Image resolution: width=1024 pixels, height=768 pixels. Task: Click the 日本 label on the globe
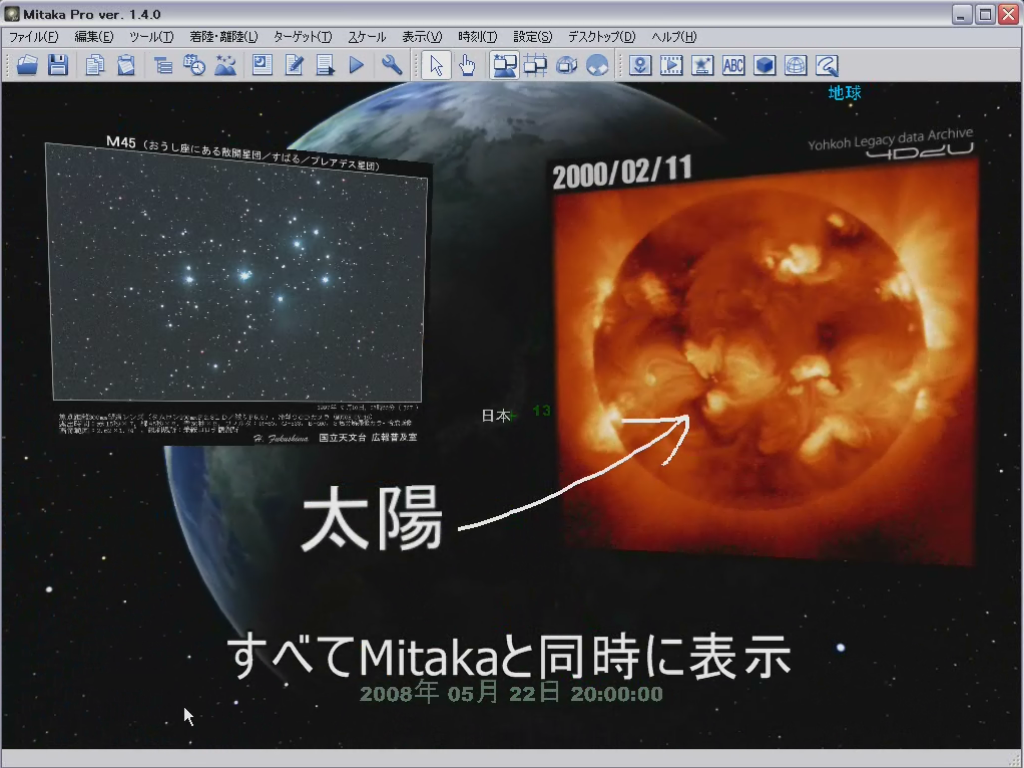tap(496, 415)
